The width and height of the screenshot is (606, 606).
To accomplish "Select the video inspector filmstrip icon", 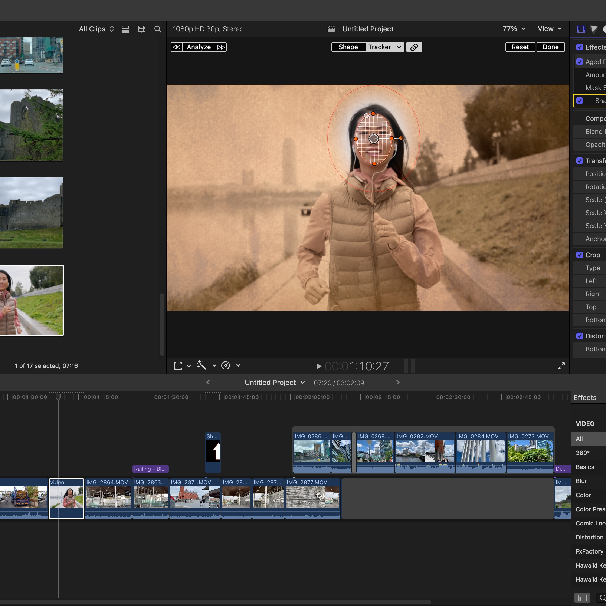I will point(582,29).
